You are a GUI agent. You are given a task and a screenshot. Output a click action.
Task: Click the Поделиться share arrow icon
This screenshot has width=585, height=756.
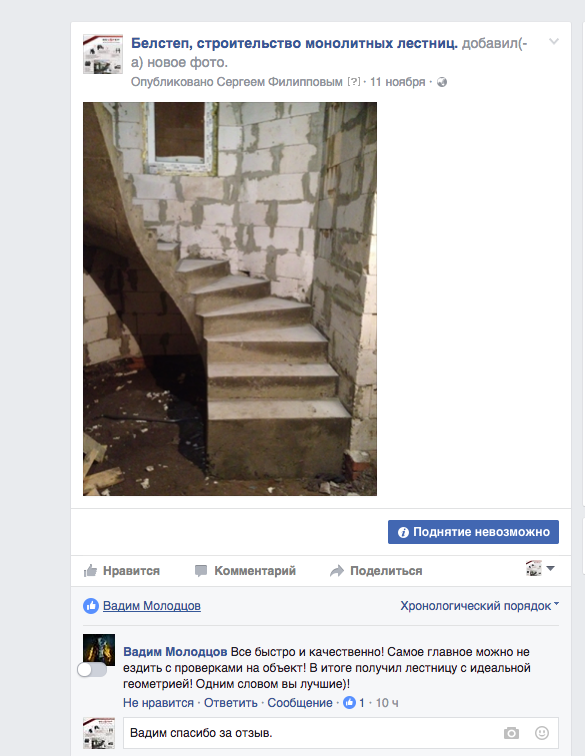click(x=337, y=571)
